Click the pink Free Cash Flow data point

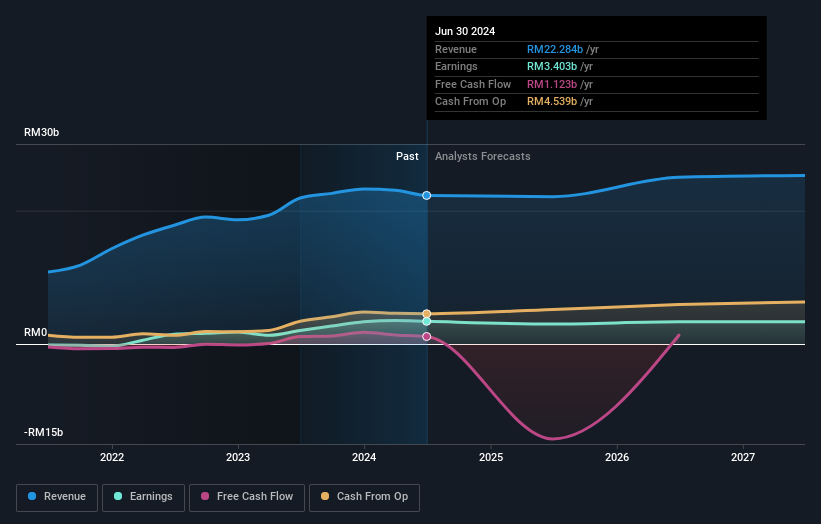pos(427,337)
